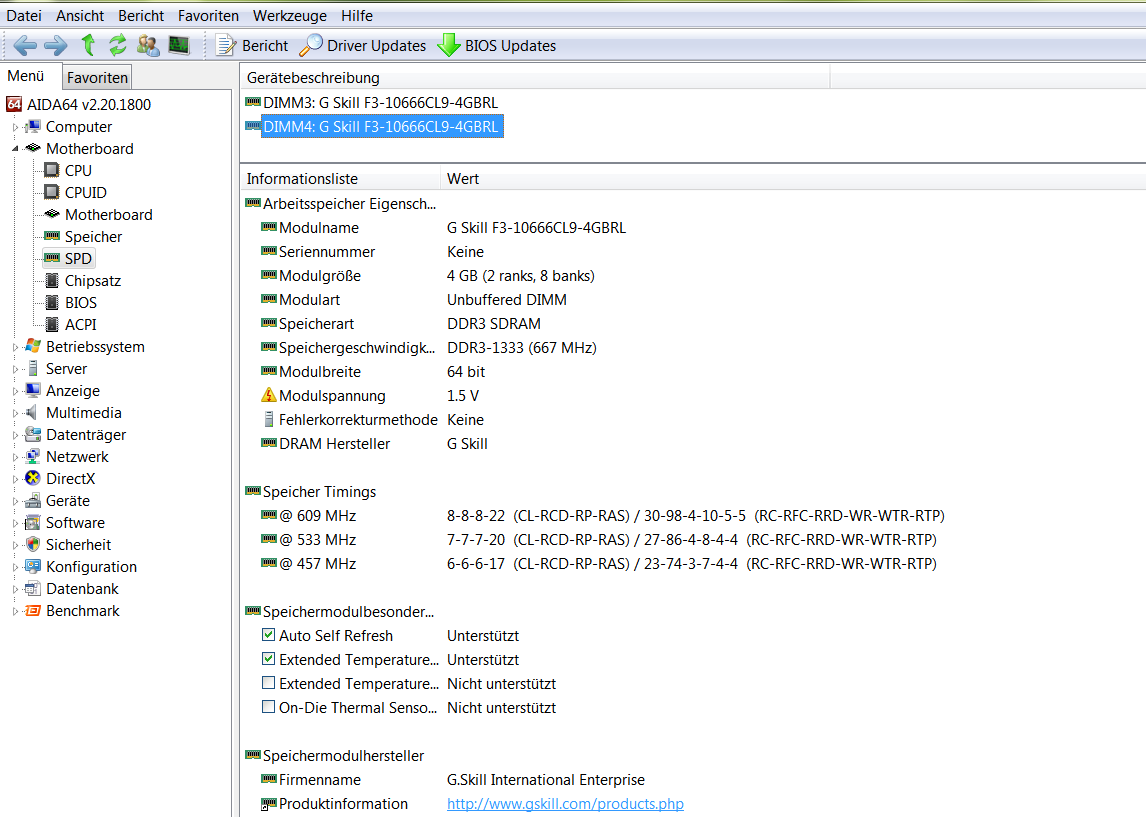
Task: Open the BIOS chip icon
Action: click(52, 303)
